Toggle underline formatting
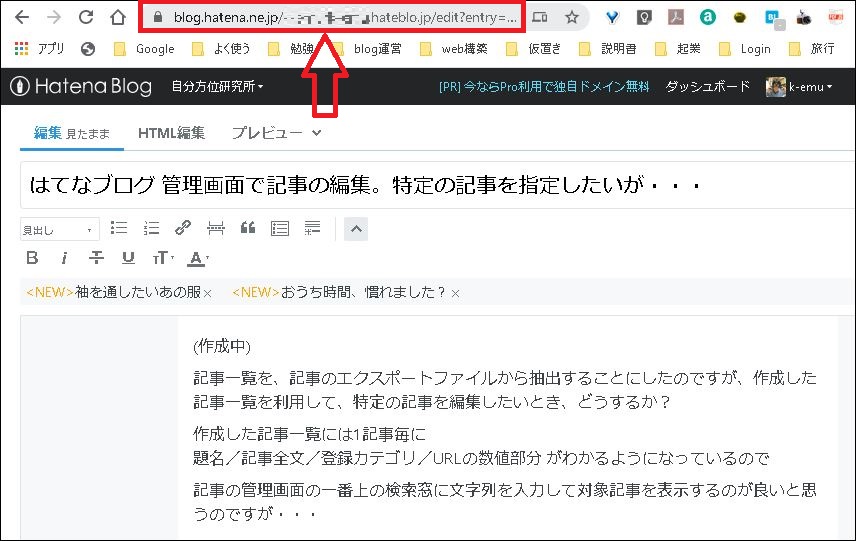Viewport: 856px width, 541px height. (x=128, y=258)
